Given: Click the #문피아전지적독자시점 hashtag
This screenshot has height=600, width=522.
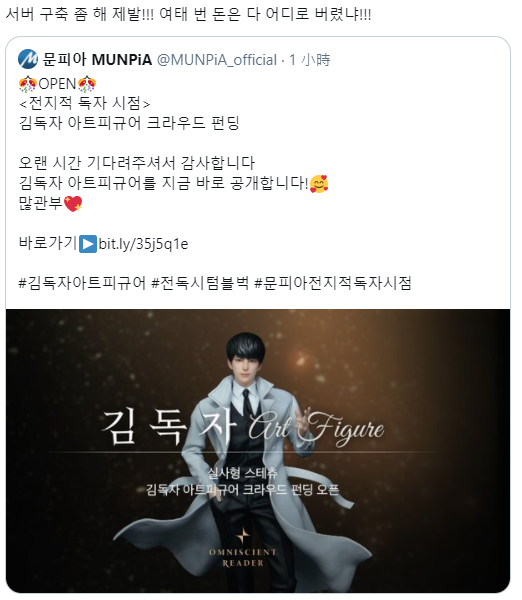Looking at the screenshot, I should pos(333,283).
